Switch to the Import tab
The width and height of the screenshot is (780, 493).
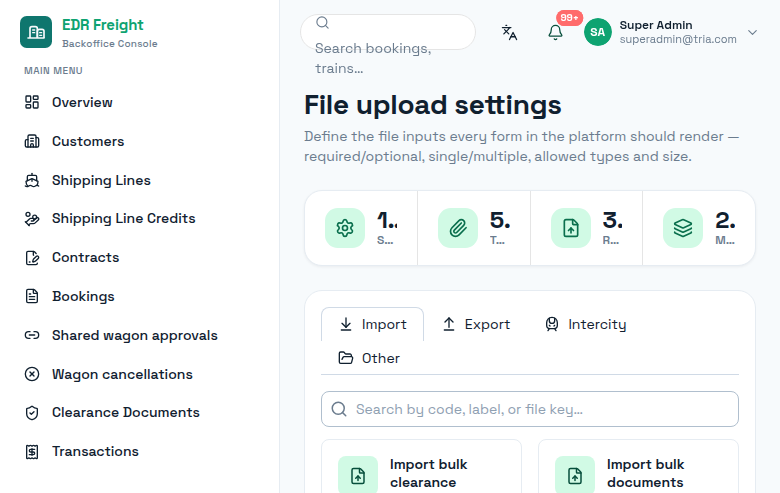pos(373,324)
